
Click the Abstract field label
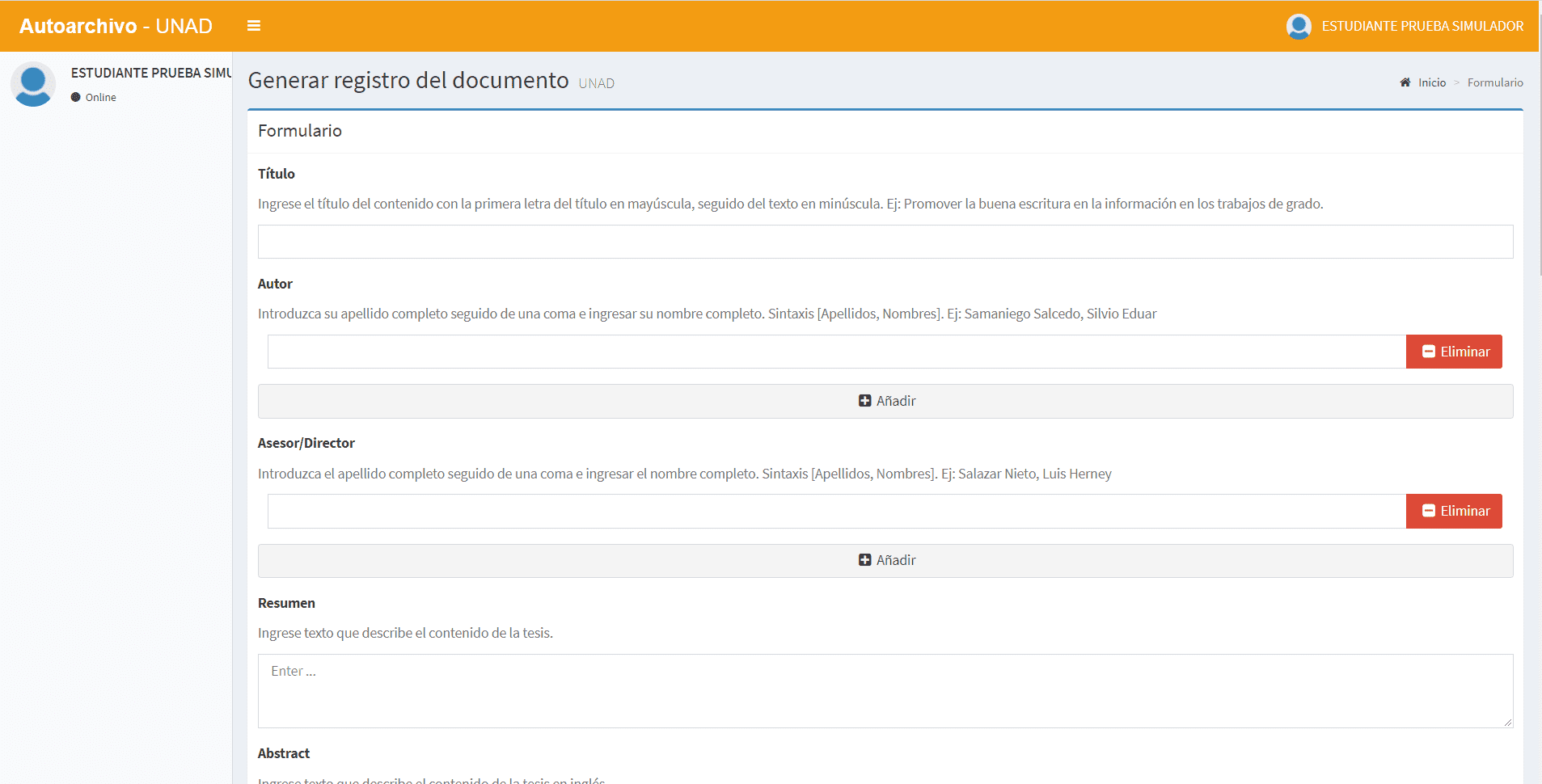coord(284,753)
